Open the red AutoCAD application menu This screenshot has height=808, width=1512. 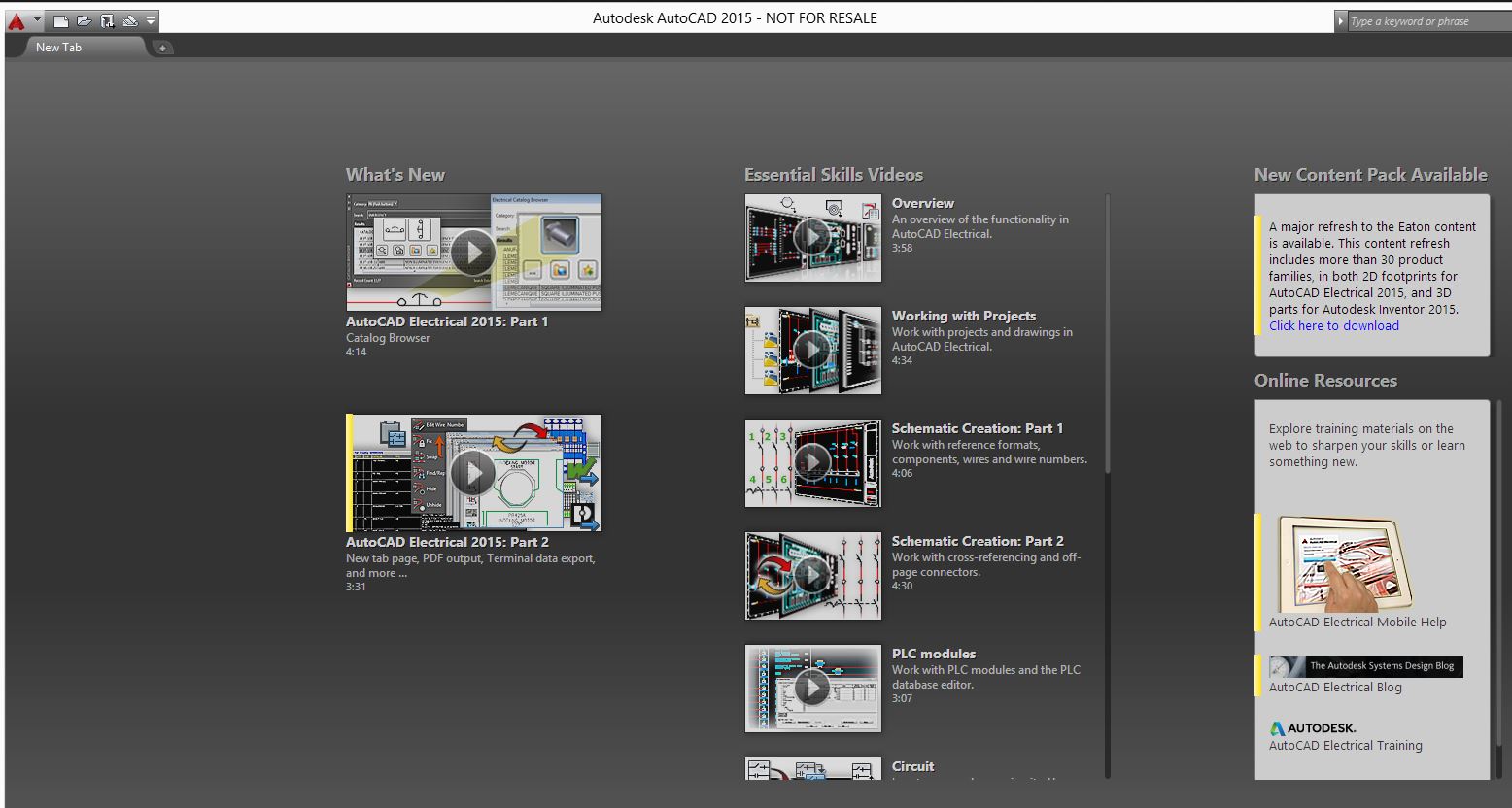(23, 20)
